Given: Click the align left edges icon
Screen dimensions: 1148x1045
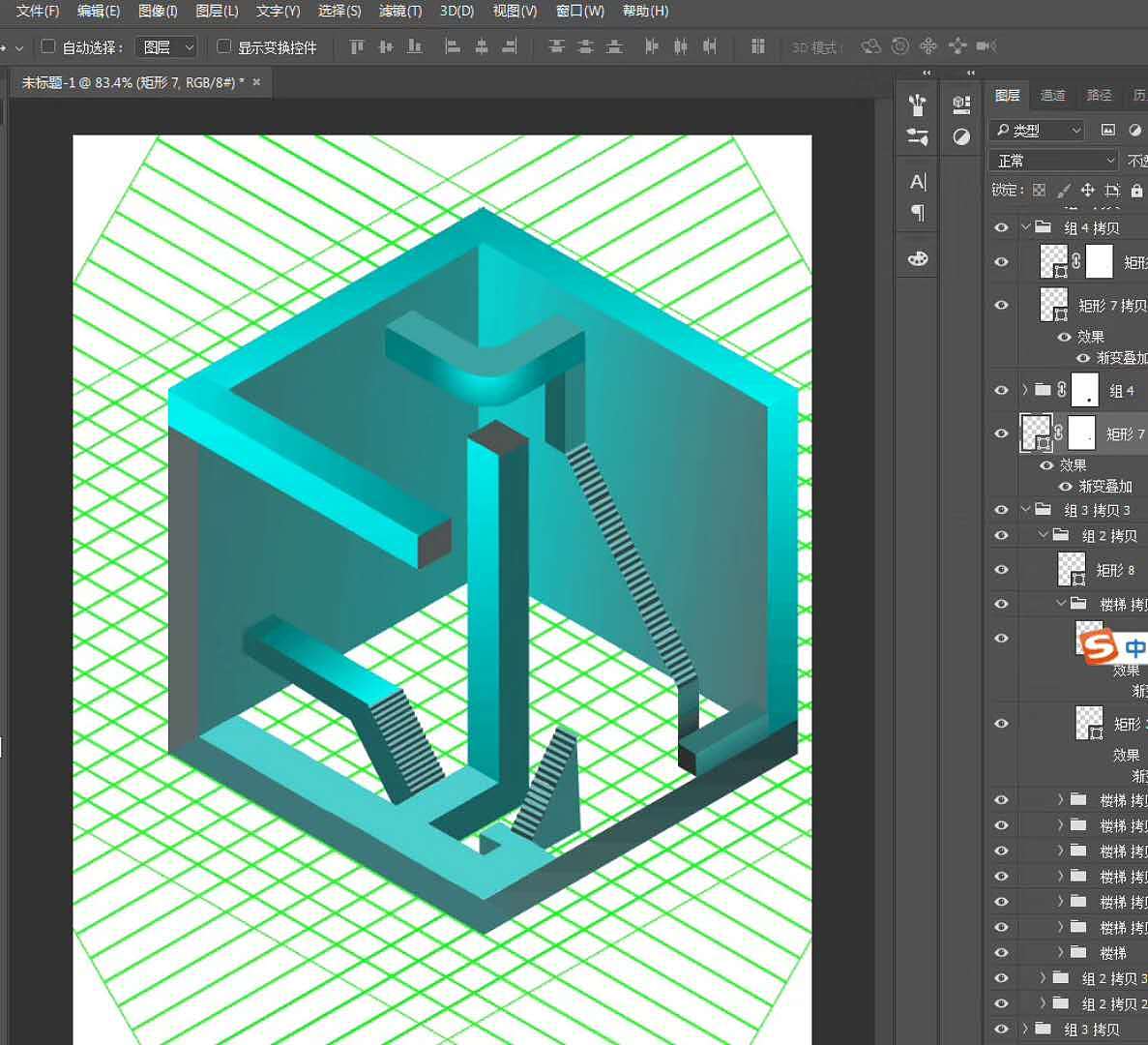Looking at the screenshot, I should click(453, 46).
